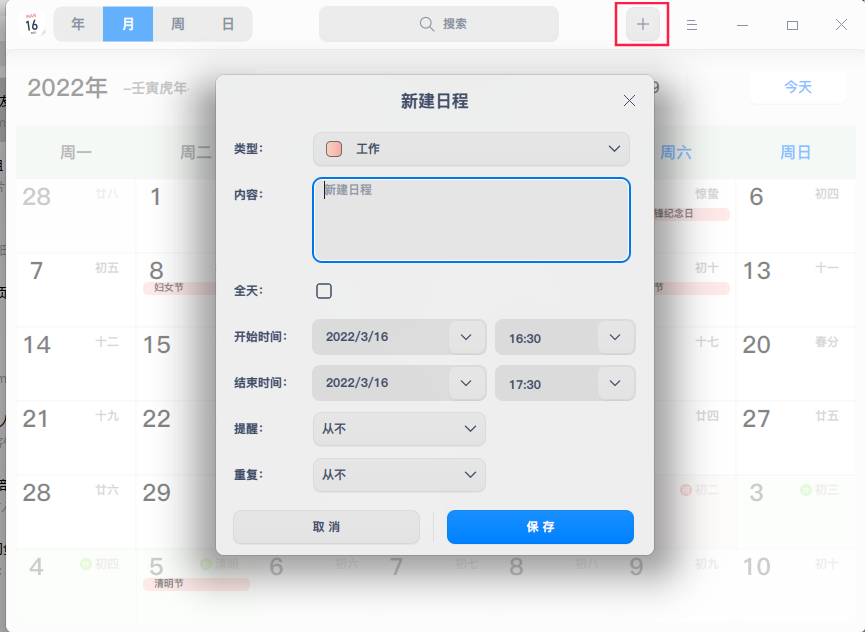Select March 13 in the calendar

point(795,290)
